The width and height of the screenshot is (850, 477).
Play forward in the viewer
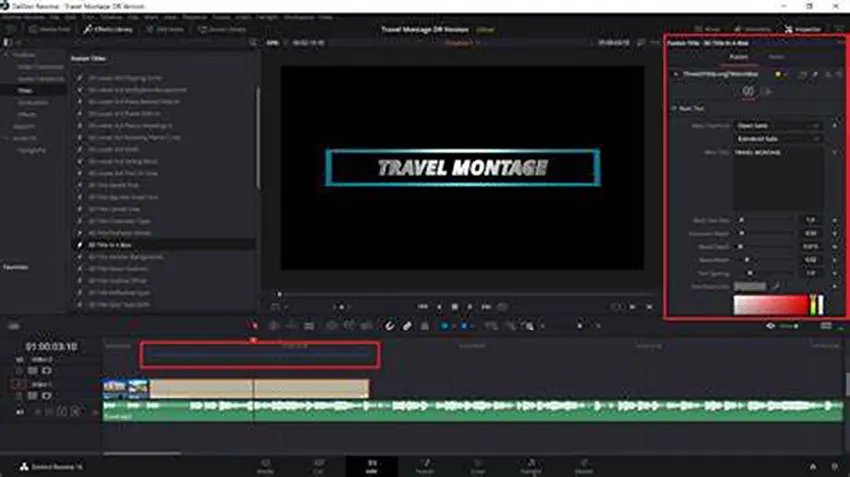point(470,307)
